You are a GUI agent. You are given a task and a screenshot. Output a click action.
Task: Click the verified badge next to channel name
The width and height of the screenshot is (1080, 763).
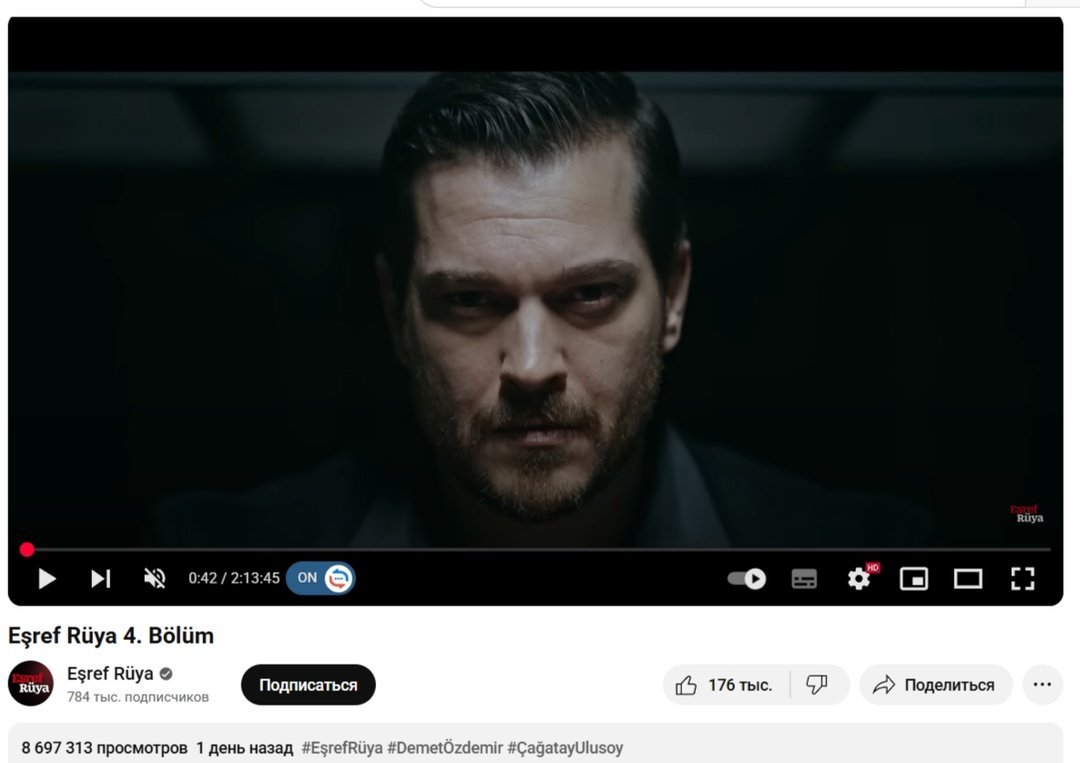(x=166, y=673)
